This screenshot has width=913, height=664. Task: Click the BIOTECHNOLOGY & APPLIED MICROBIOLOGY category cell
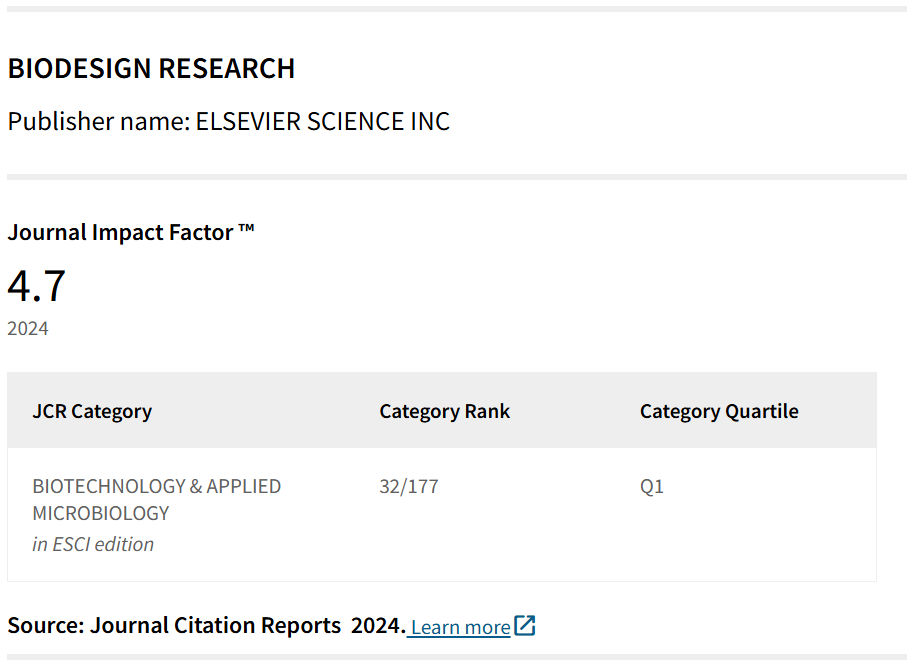(x=156, y=499)
